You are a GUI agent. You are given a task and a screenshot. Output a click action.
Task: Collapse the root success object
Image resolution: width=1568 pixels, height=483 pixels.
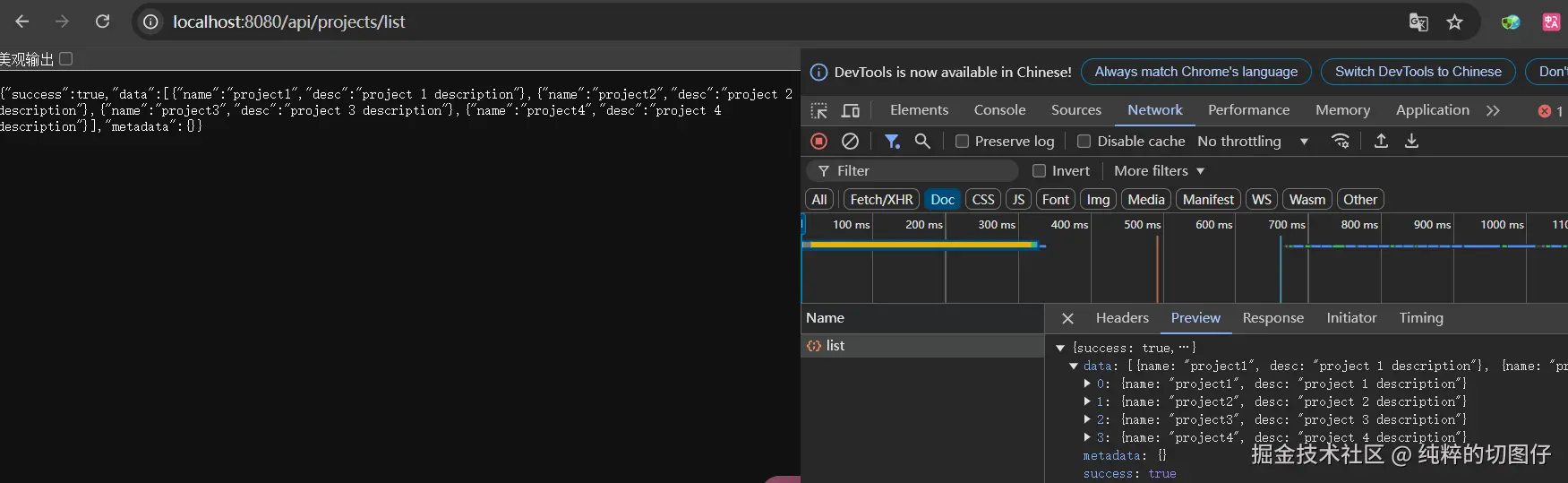tap(1060, 348)
